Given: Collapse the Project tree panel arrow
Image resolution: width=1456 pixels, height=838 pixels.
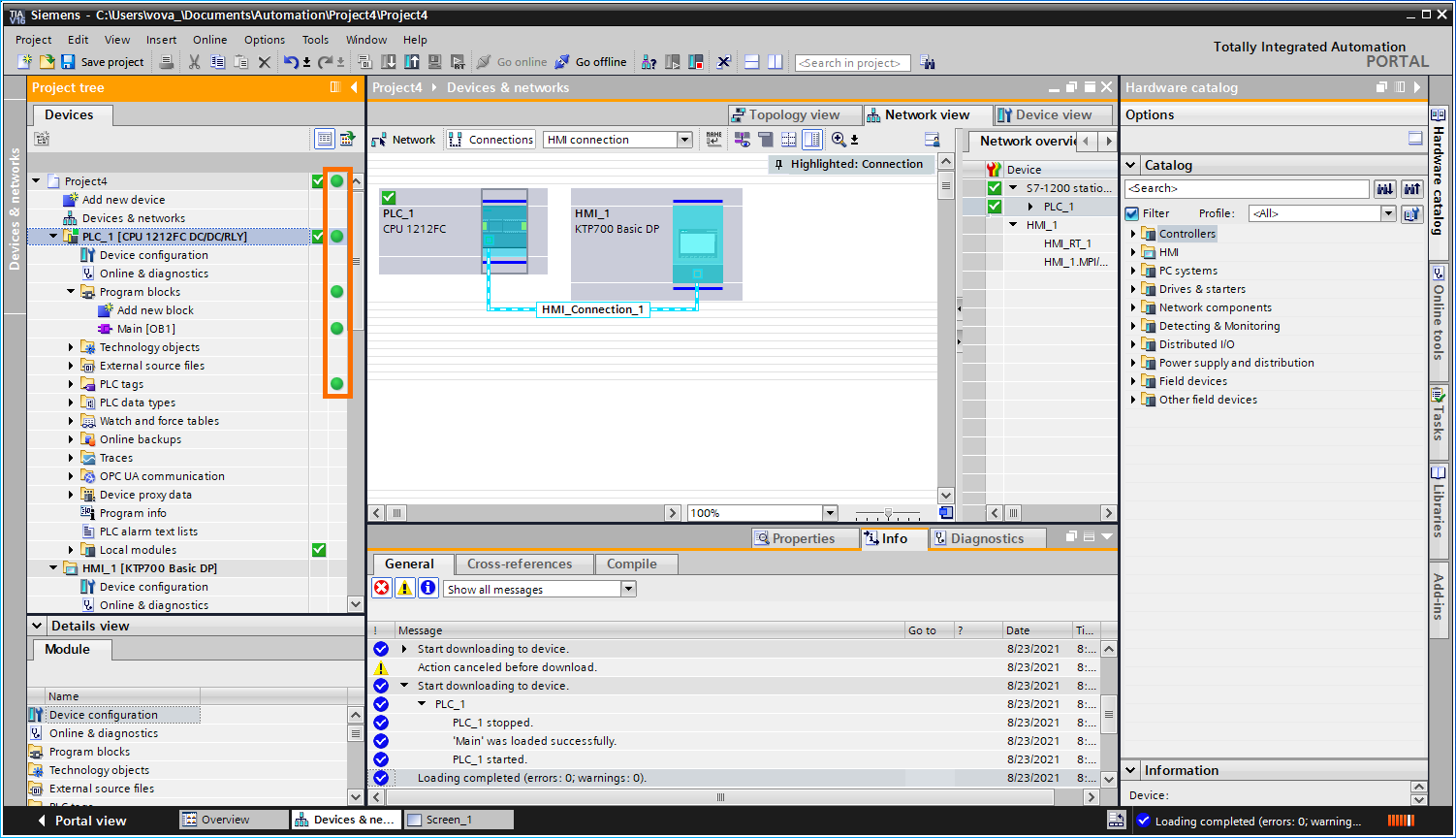Looking at the screenshot, I should pyautogui.click(x=354, y=87).
